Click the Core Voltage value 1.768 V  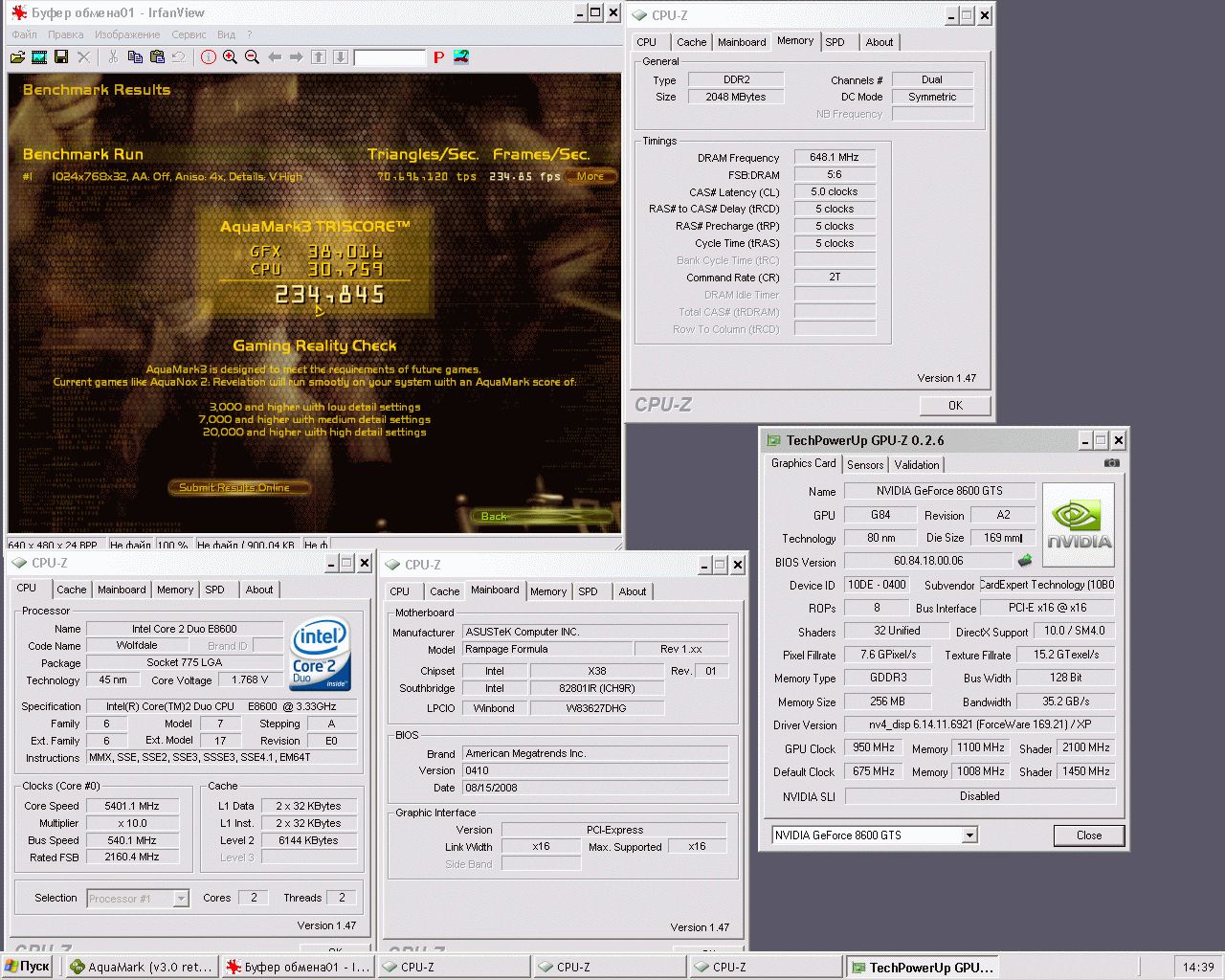pyautogui.click(x=251, y=680)
